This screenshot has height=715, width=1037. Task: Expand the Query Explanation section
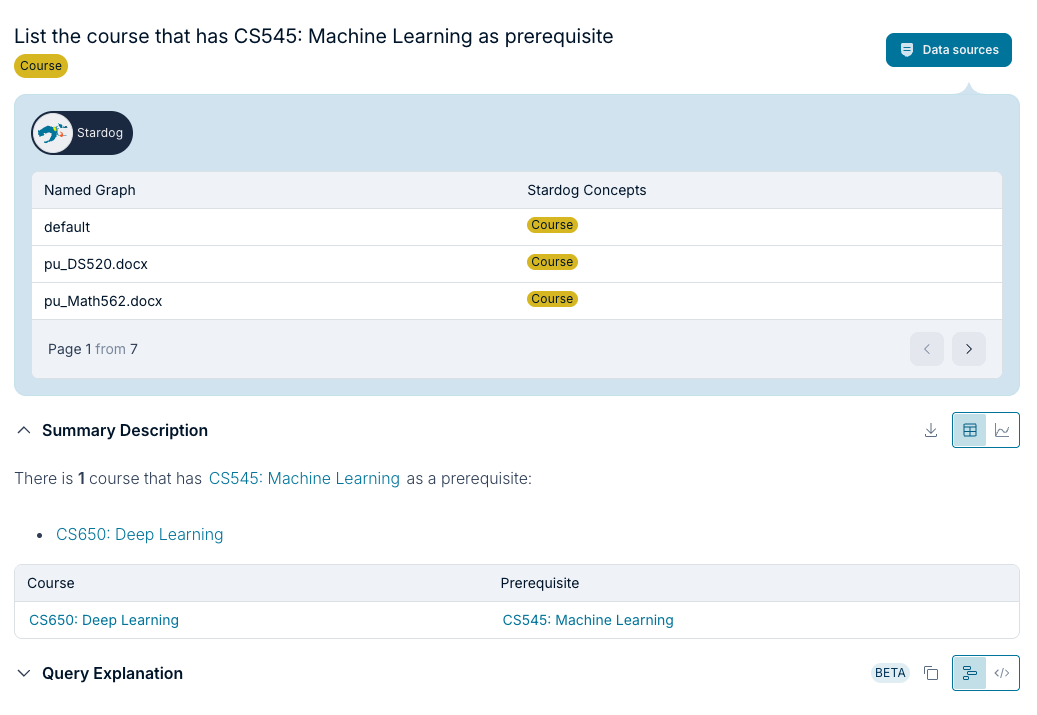tap(25, 673)
